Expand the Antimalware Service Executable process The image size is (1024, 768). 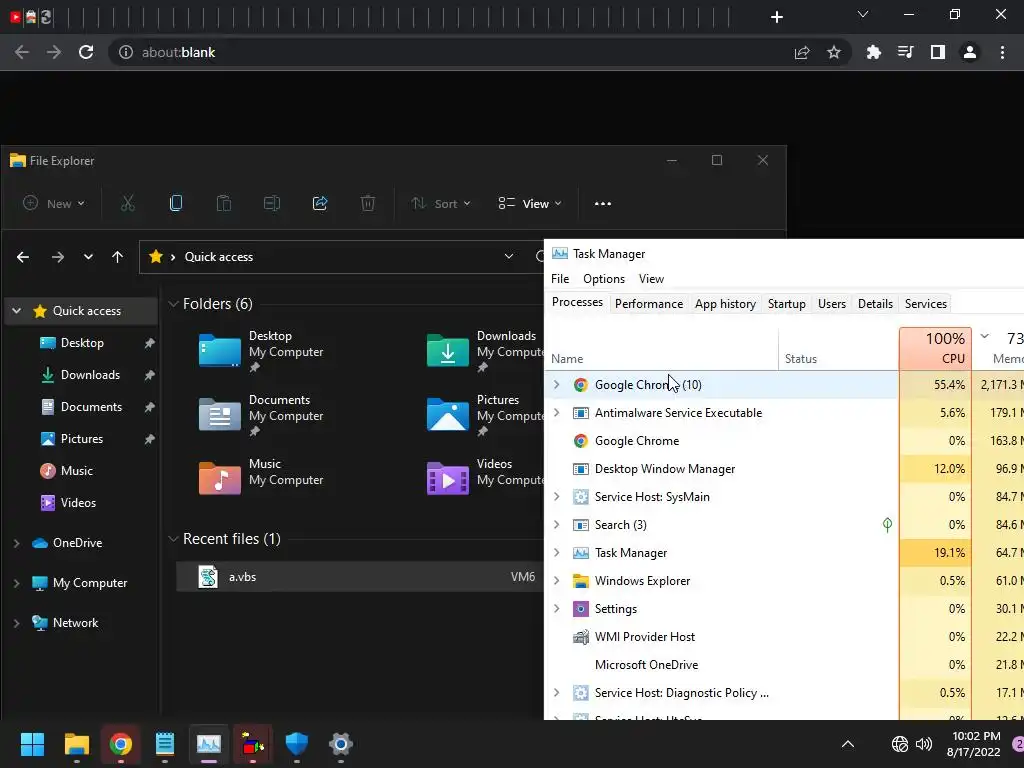pos(556,413)
